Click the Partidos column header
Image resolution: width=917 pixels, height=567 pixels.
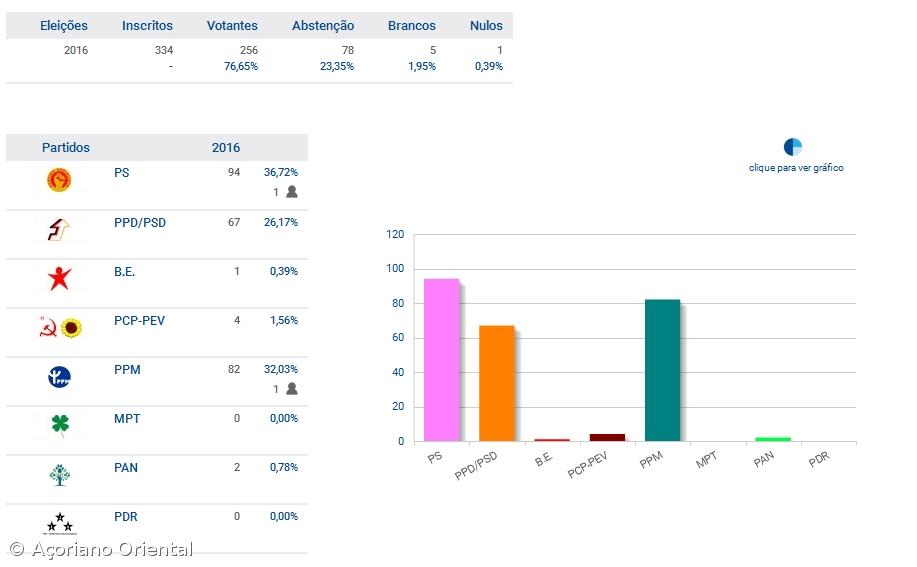[66, 148]
